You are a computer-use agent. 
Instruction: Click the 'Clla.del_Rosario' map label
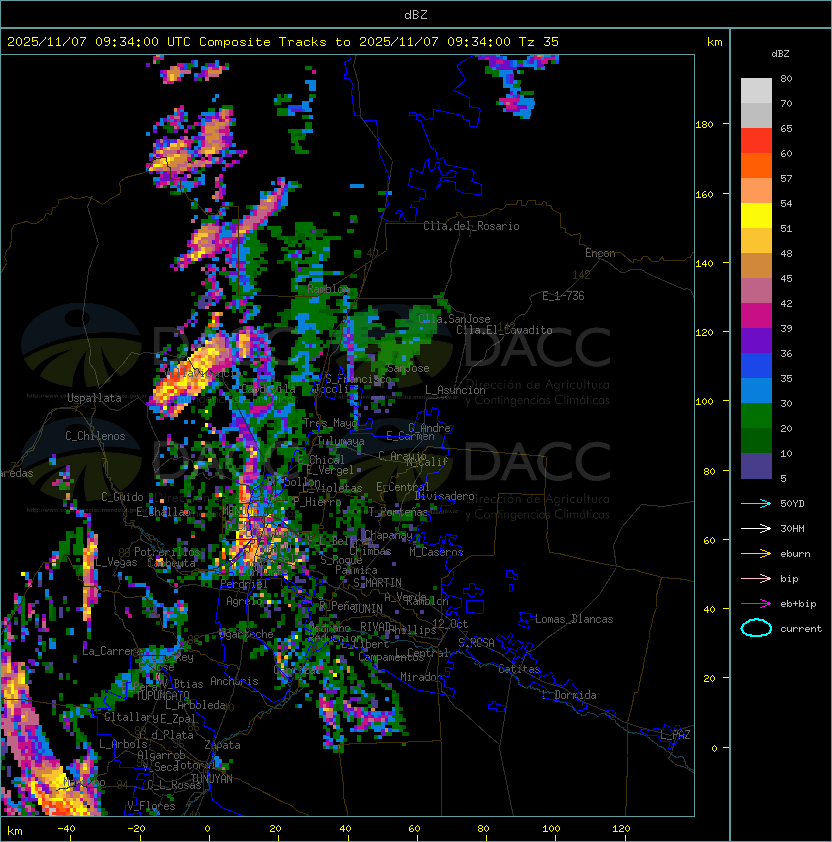(471, 226)
